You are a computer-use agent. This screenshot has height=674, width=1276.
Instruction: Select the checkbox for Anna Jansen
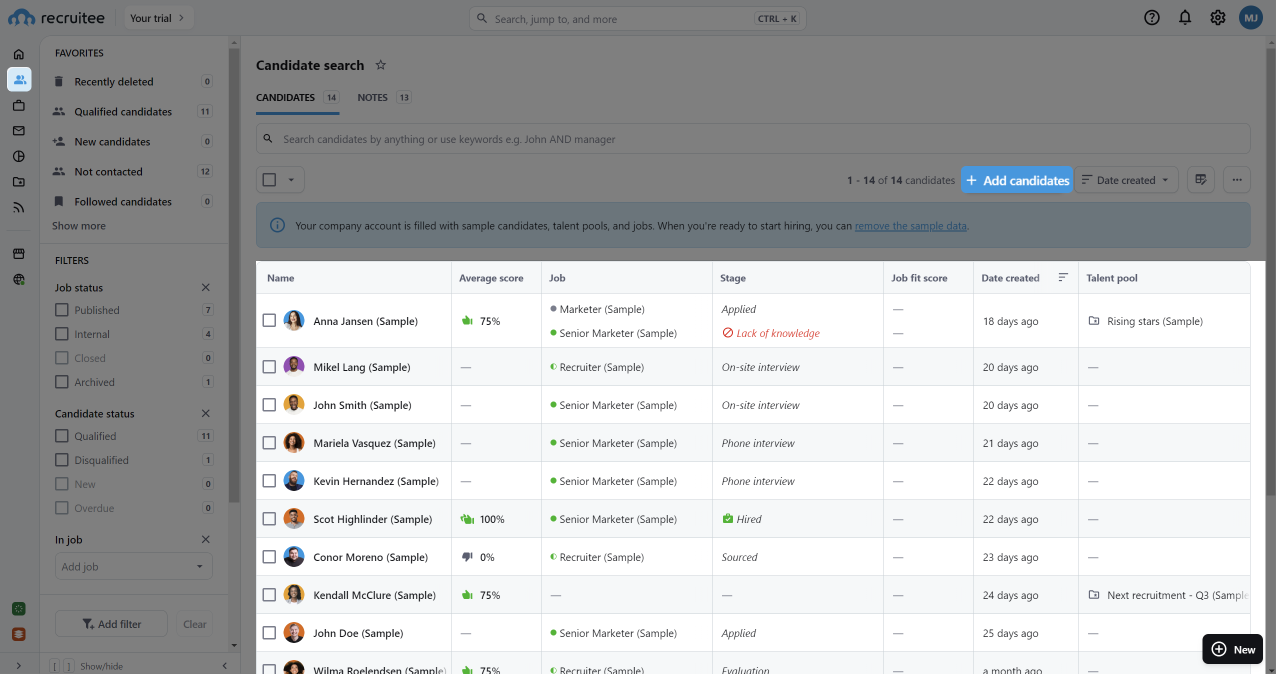(x=269, y=321)
